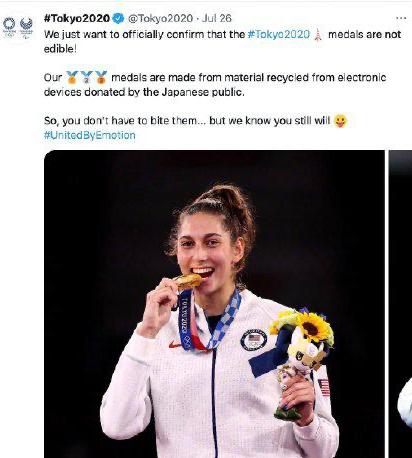Follow the #Tokyo2020 hashtag in the tweet text
The image size is (412, 458).
pyautogui.click(x=279, y=34)
